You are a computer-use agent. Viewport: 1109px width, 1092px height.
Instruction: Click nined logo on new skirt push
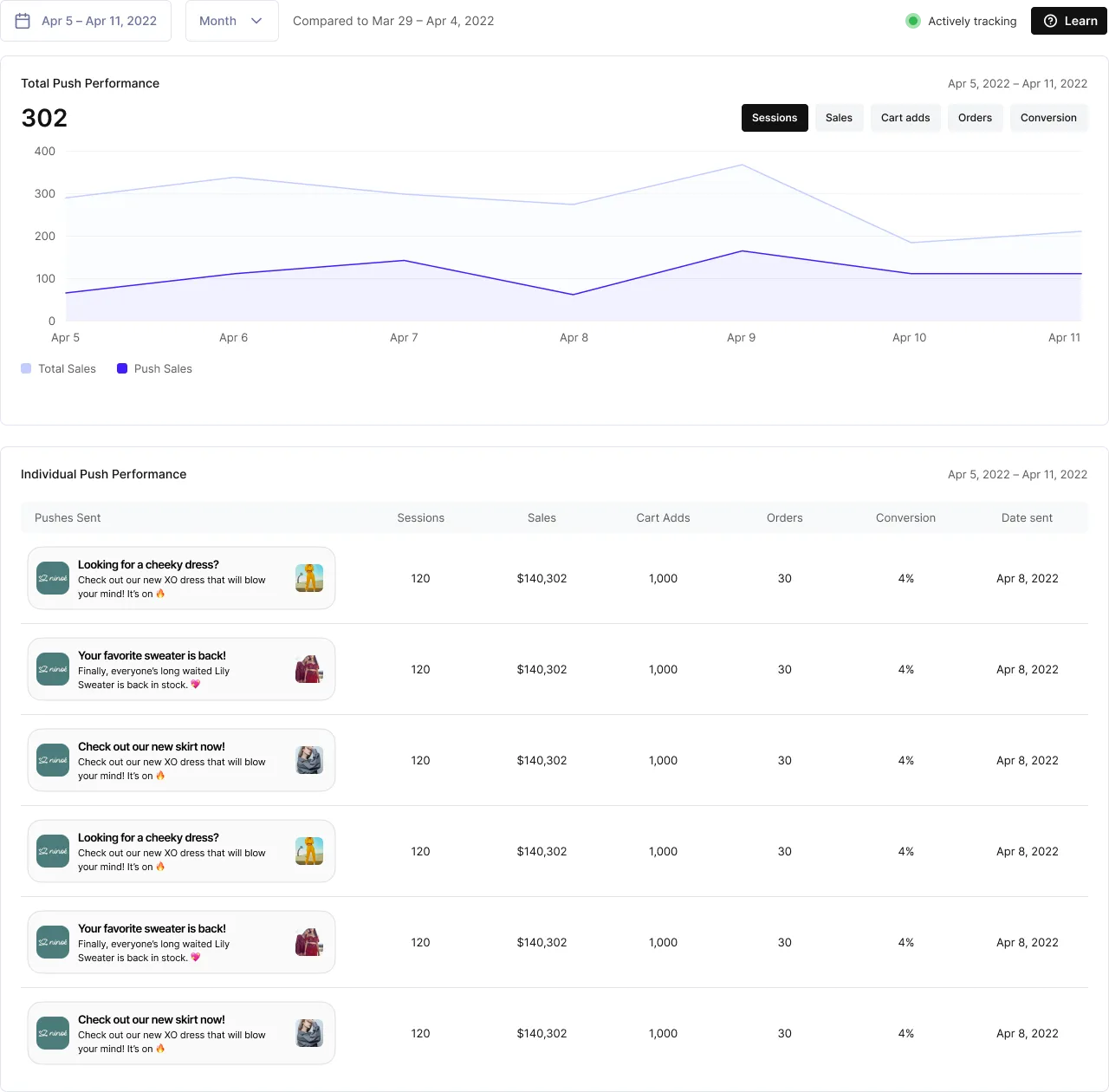[x=52, y=760]
